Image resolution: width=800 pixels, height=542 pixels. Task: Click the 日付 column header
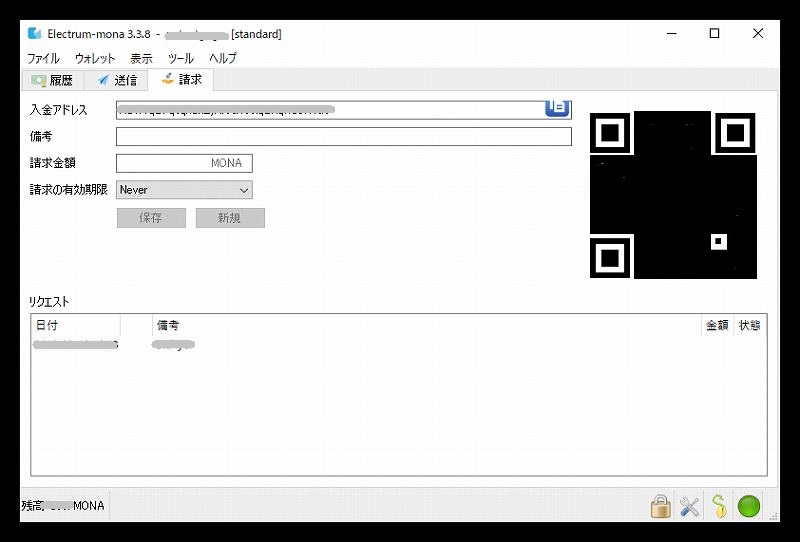point(76,325)
